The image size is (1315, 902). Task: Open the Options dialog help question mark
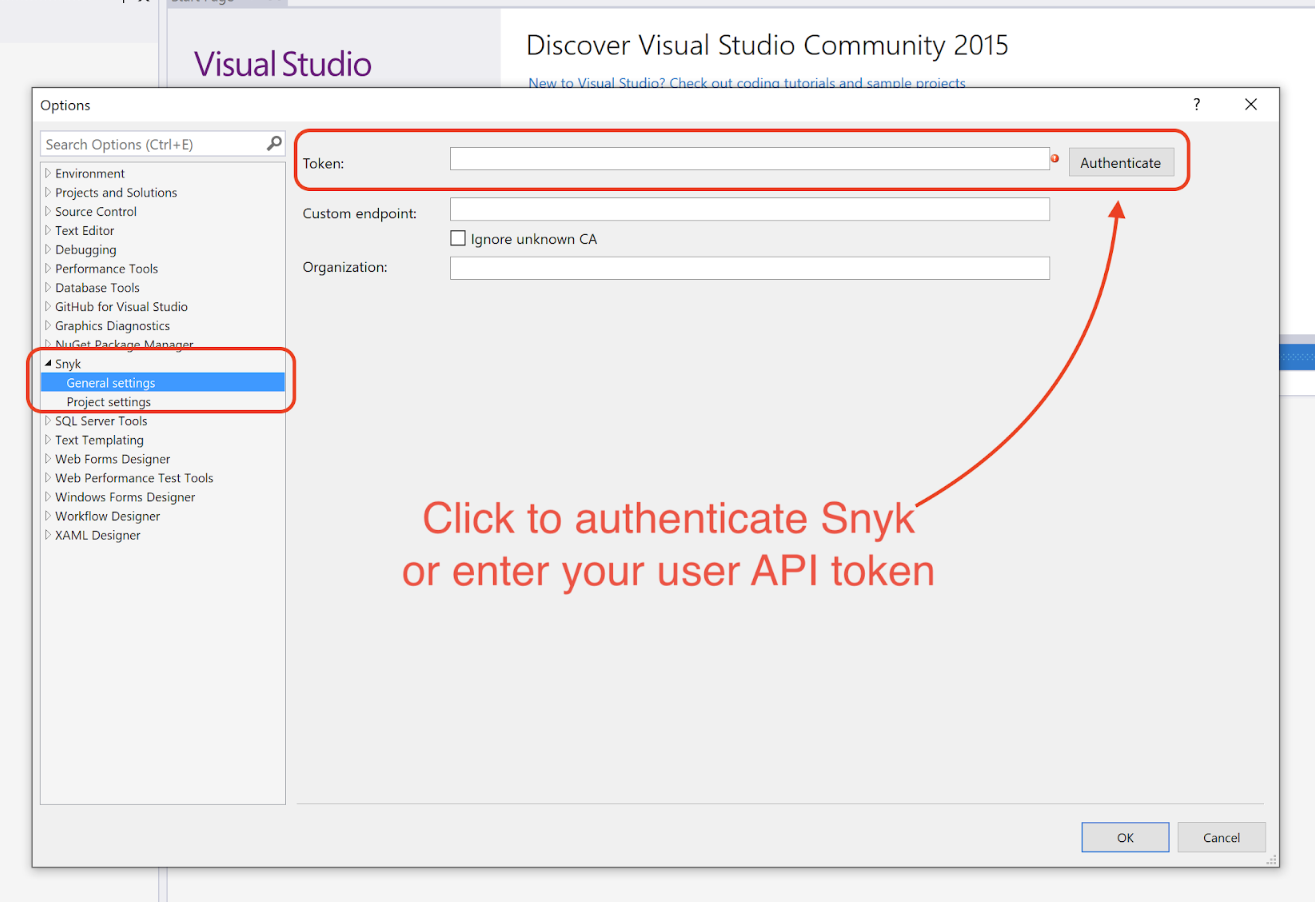(x=1196, y=104)
